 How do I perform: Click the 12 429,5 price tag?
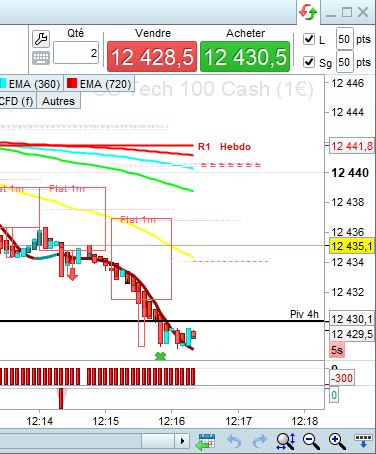[x=352, y=334]
